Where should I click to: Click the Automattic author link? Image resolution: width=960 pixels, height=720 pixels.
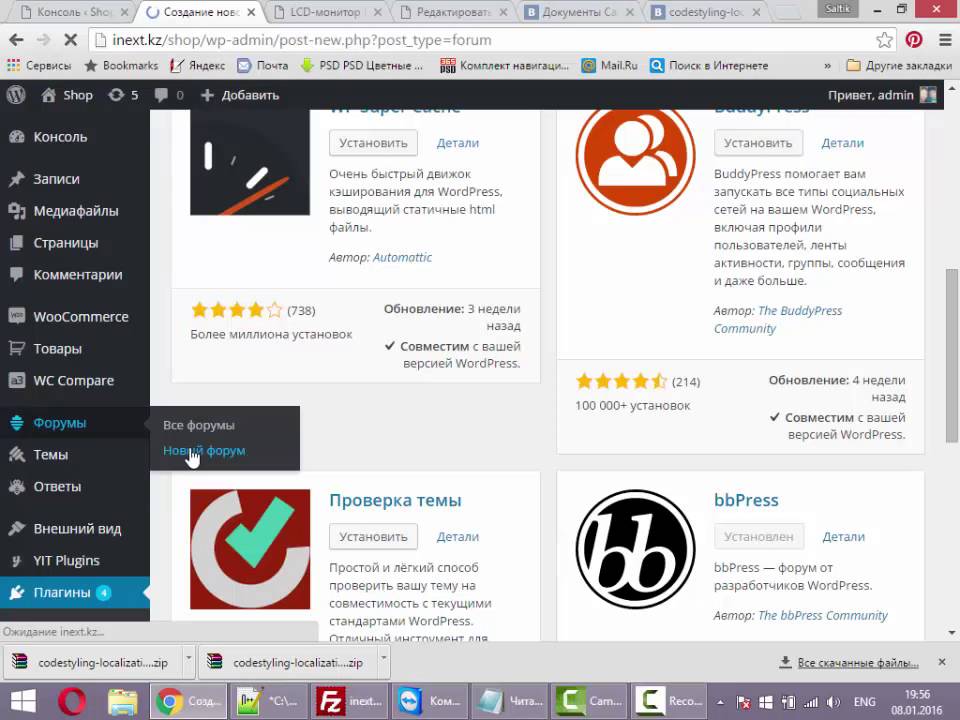pos(402,257)
